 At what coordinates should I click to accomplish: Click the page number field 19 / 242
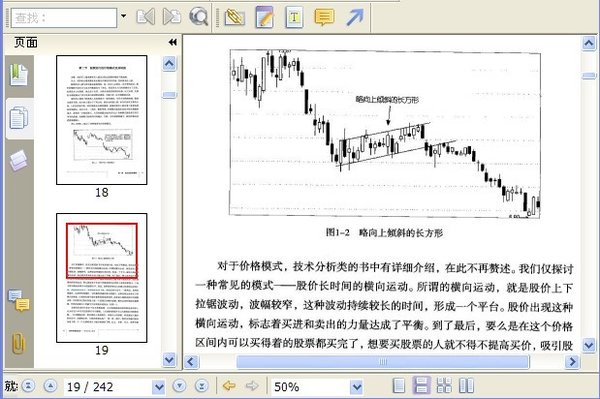pos(108,387)
